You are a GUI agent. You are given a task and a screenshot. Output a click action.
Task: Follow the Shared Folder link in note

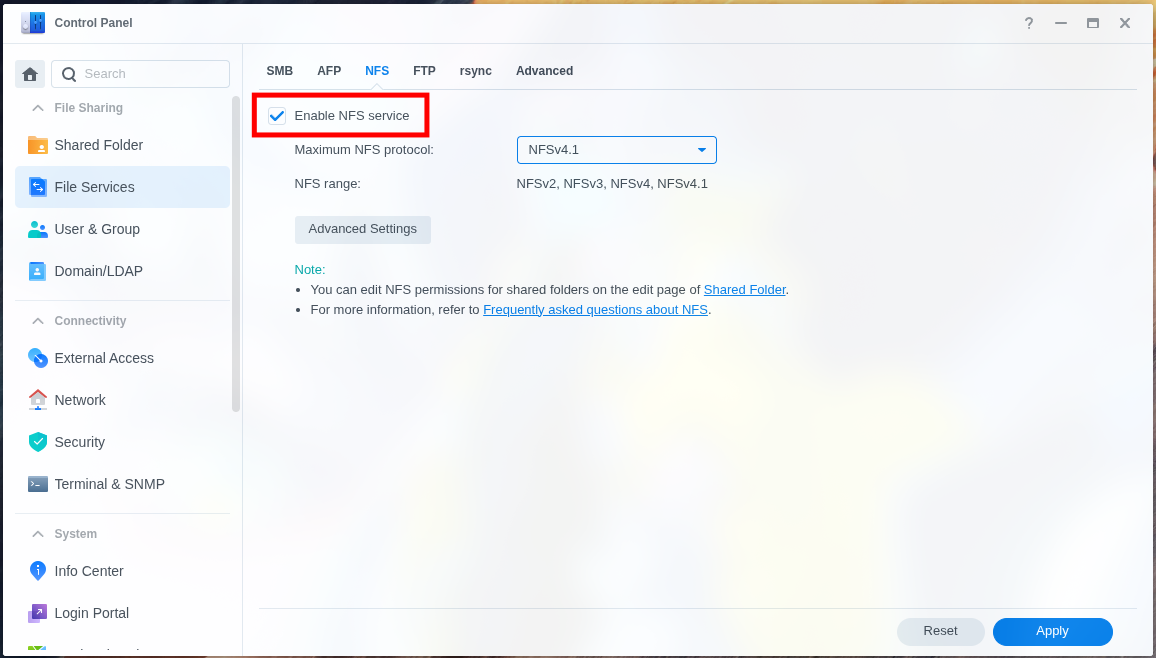745,290
